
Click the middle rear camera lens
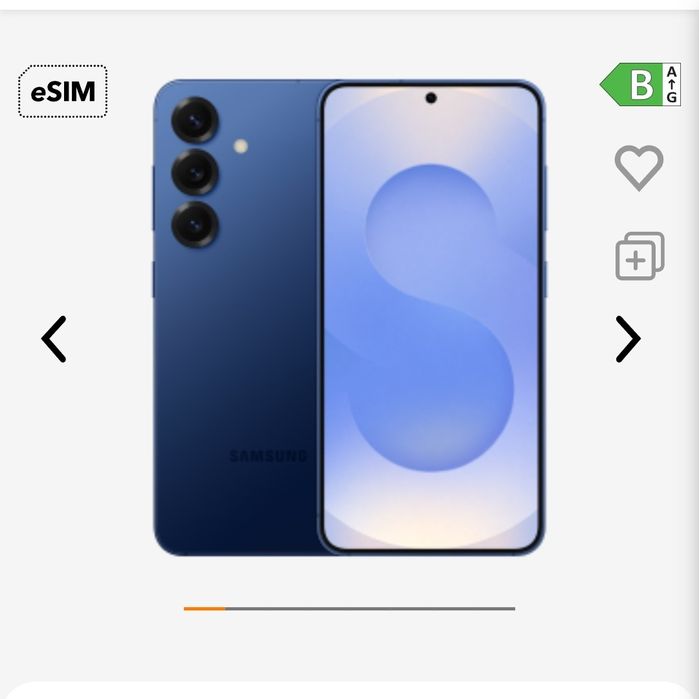(195, 172)
